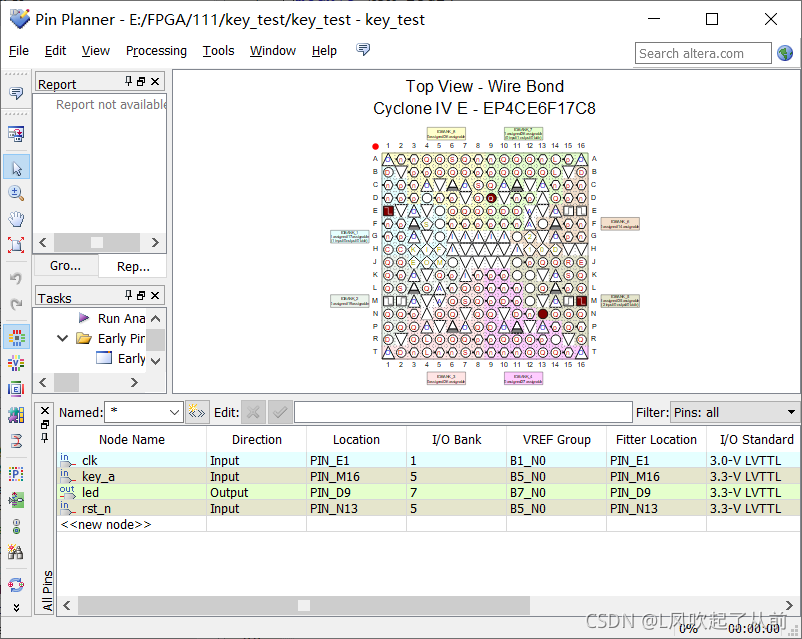Click the binoculars find icon
The height and width of the screenshot is (639, 802).
(x=16, y=552)
